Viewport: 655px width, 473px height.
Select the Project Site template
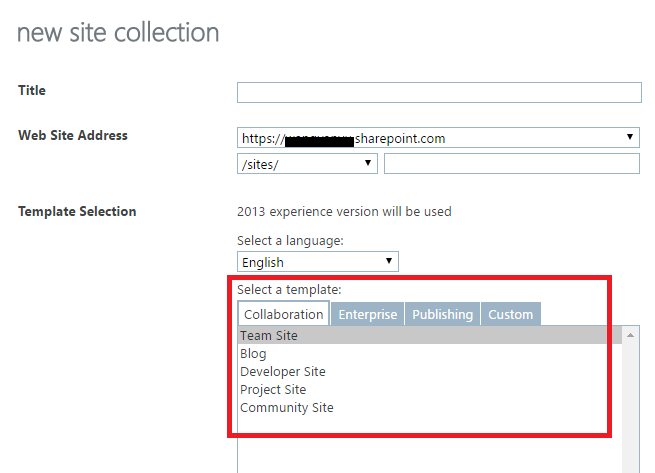(430, 389)
